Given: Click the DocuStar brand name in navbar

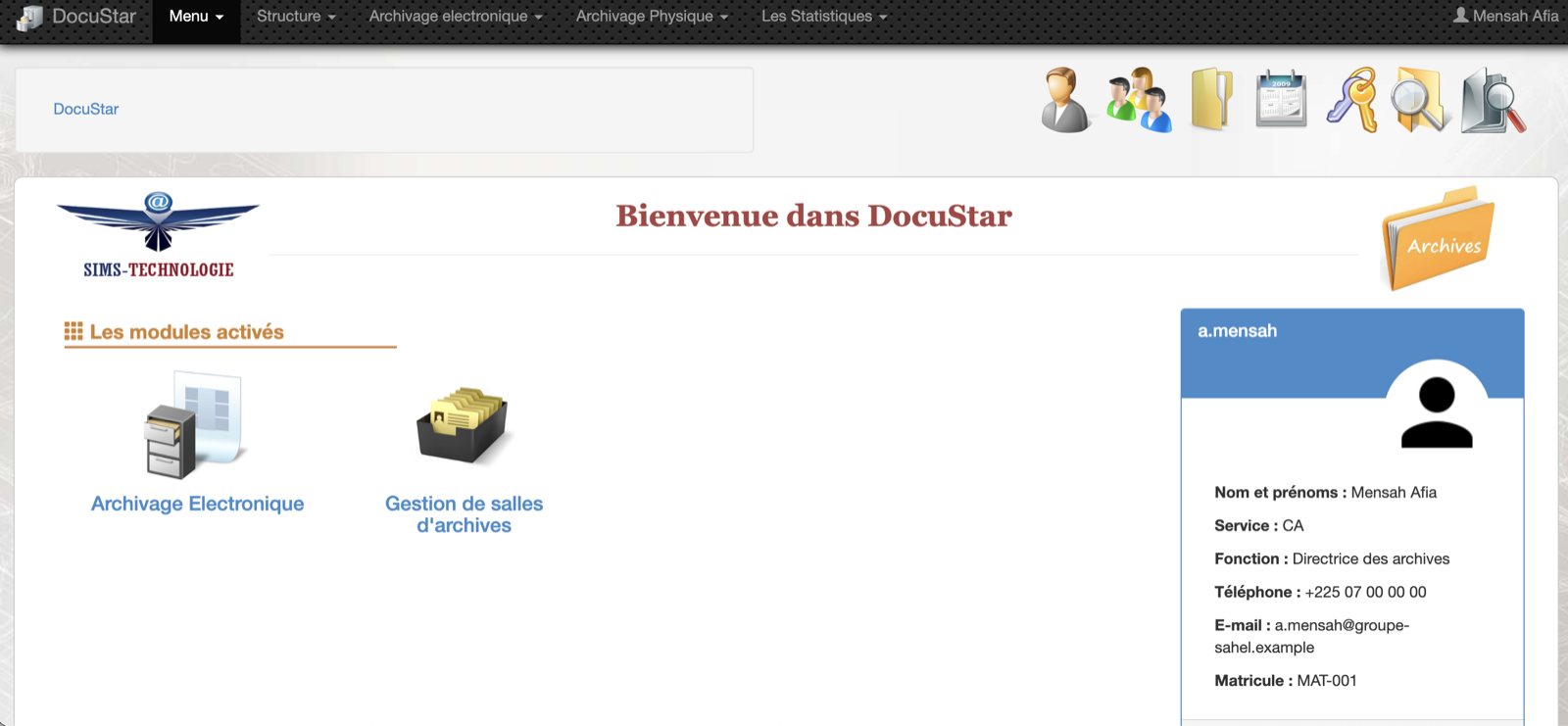Looking at the screenshot, I should [x=94, y=16].
